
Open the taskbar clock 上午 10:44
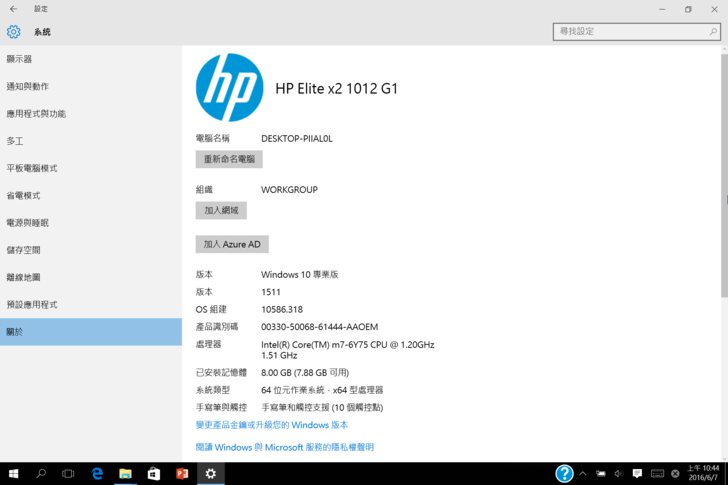(x=703, y=473)
